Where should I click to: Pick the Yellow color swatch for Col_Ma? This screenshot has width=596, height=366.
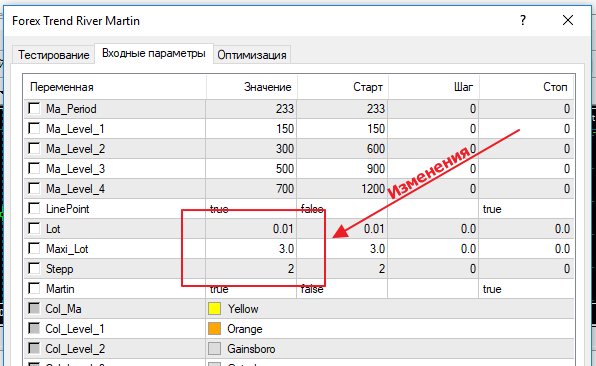click(x=214, y=309)
